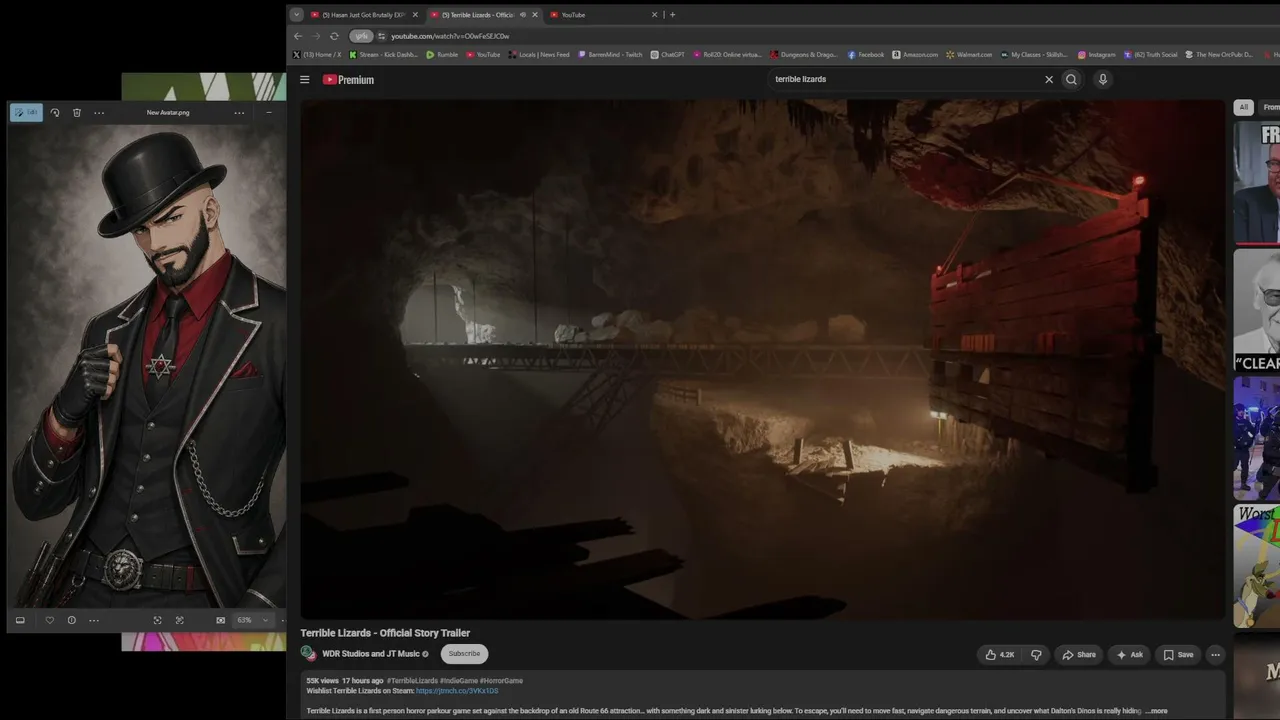Open the YouTube bookmark
Image resolution: width=1280 pixels, height=720 pixels.
pyautogui.click(x=483, y=55)
